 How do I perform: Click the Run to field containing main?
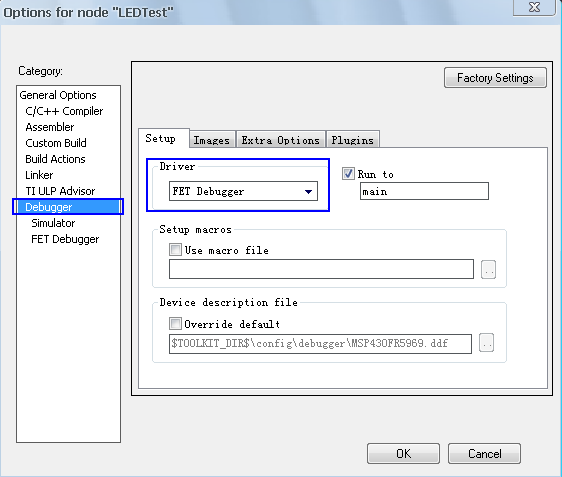pos(424,191)
